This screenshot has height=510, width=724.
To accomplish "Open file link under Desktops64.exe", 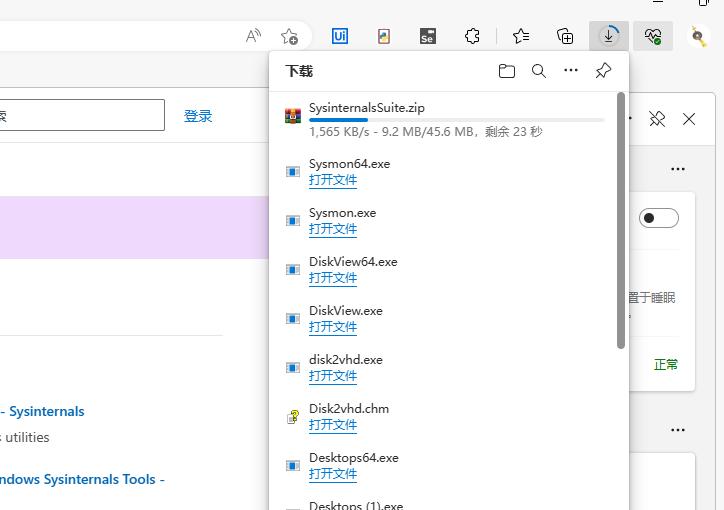I will point(333,474).
